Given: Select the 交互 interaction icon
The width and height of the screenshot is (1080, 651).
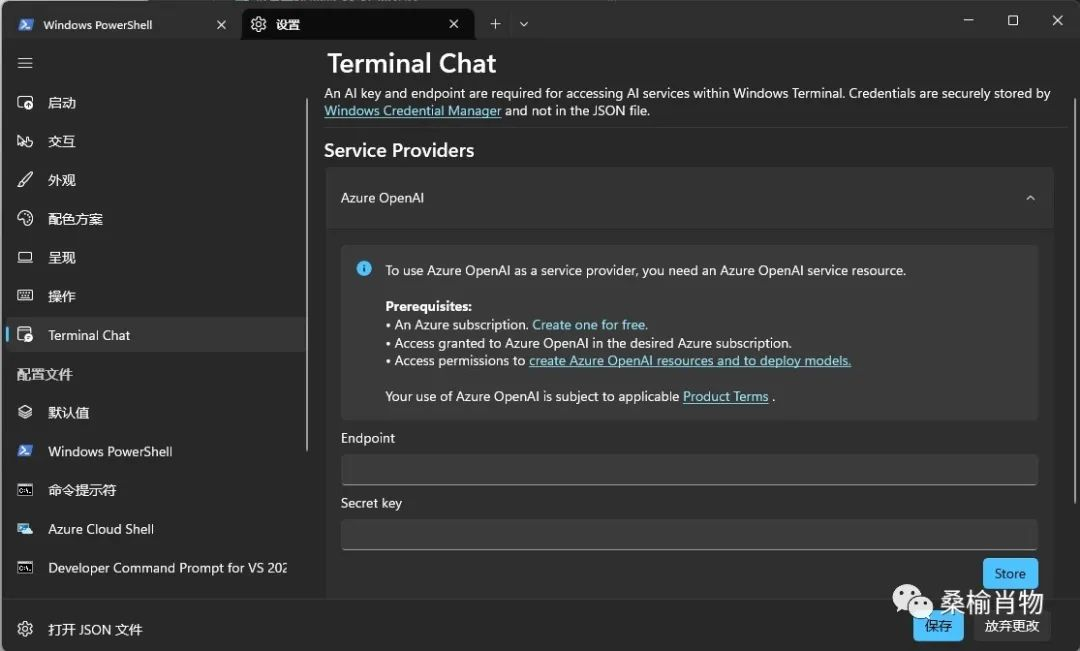Looking at the screenshot, I should click(26, 142).
